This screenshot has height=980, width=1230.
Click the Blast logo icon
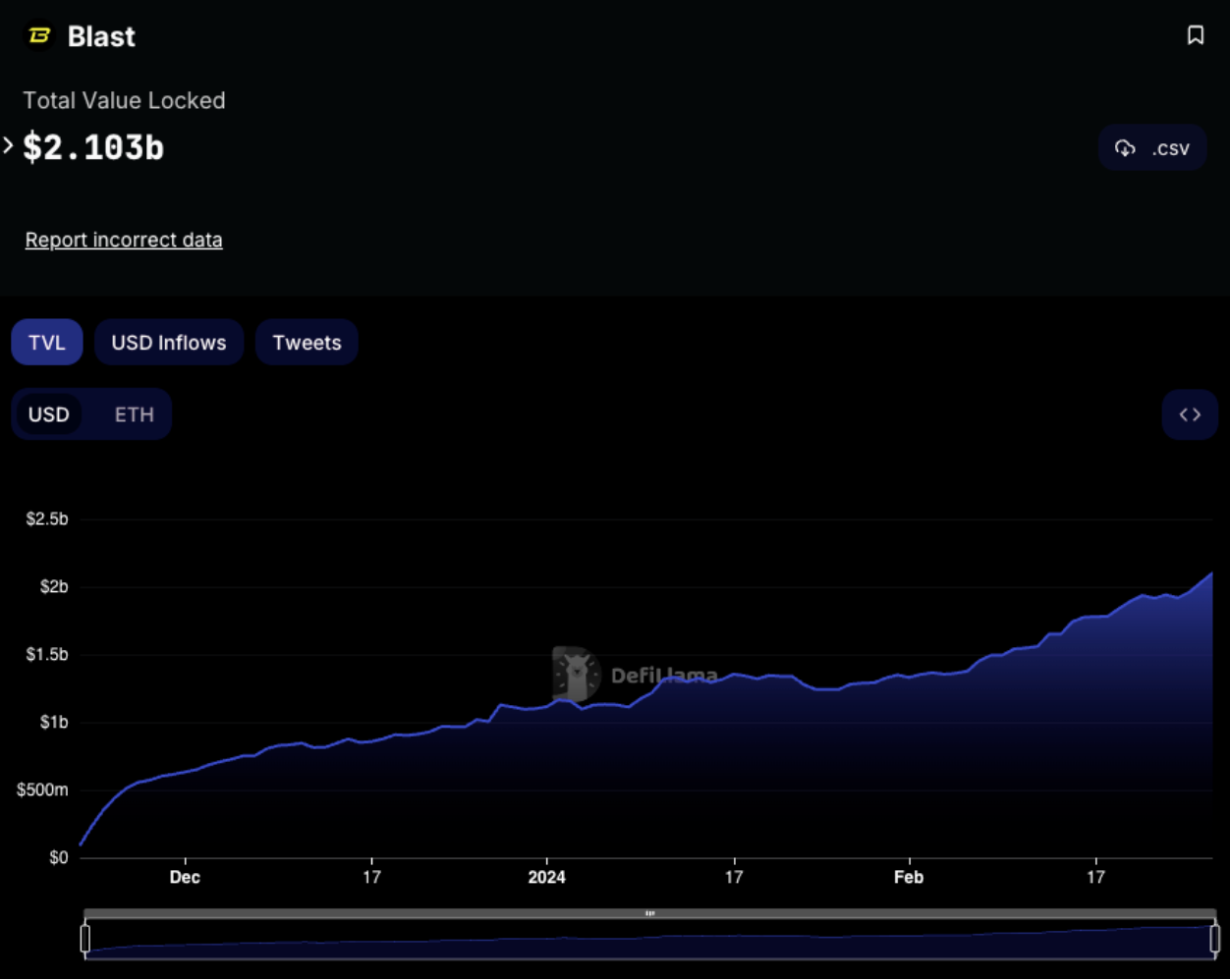pyautogui.click(x=39, y=35)
